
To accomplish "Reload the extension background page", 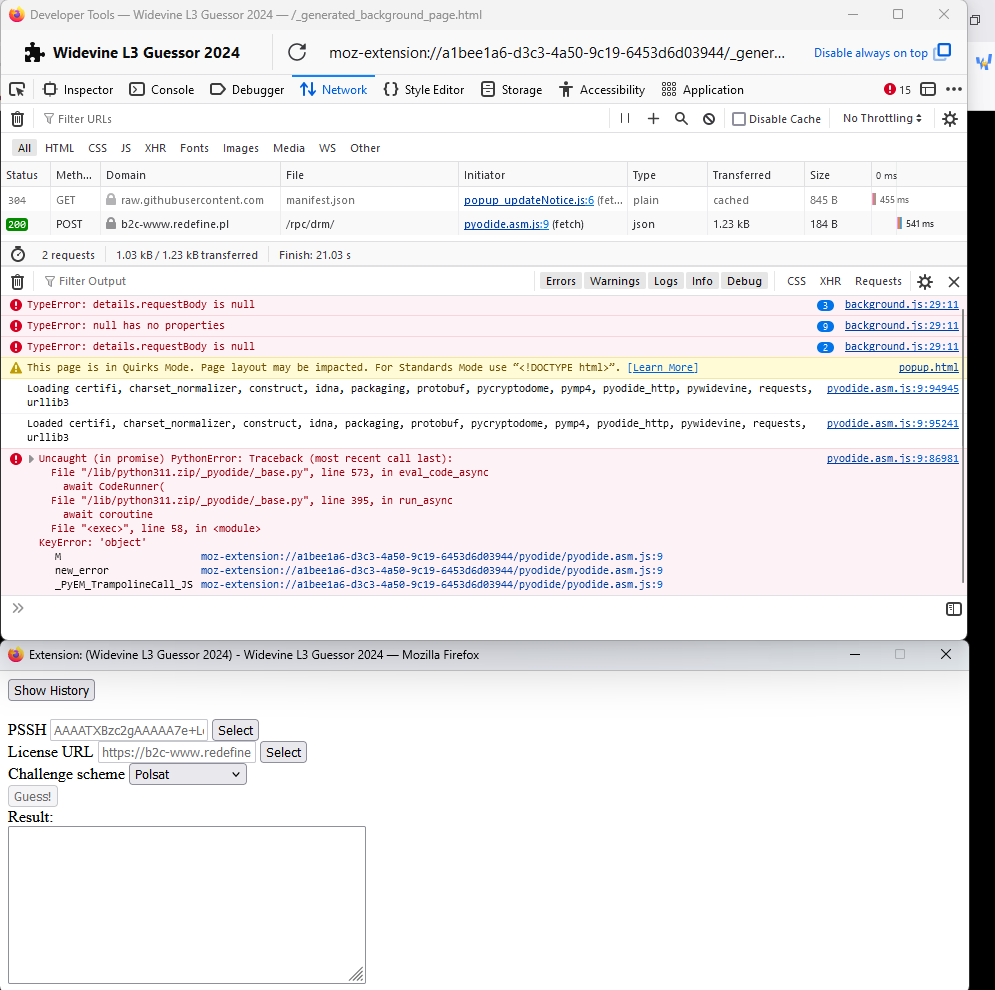I will point(297,52).
